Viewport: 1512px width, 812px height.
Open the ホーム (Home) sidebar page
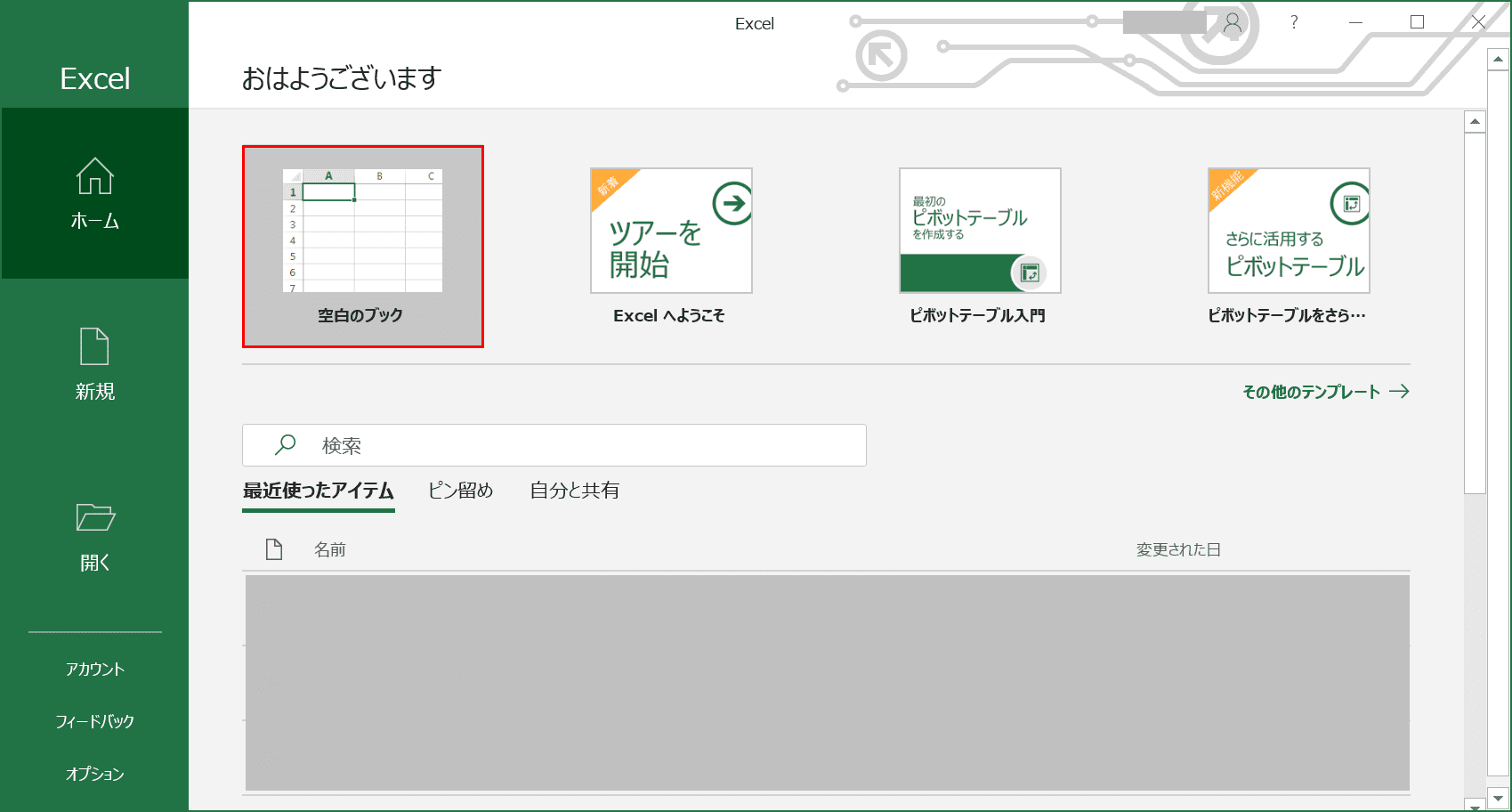94,193
